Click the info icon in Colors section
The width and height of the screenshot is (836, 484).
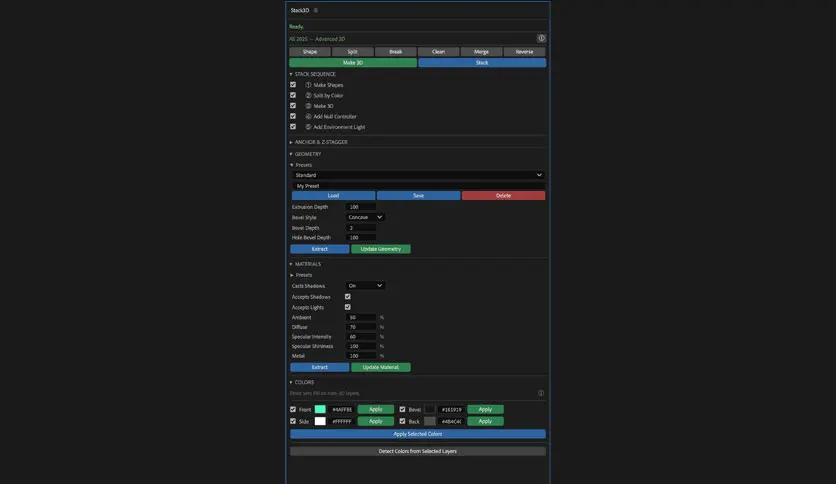[541, 393]
